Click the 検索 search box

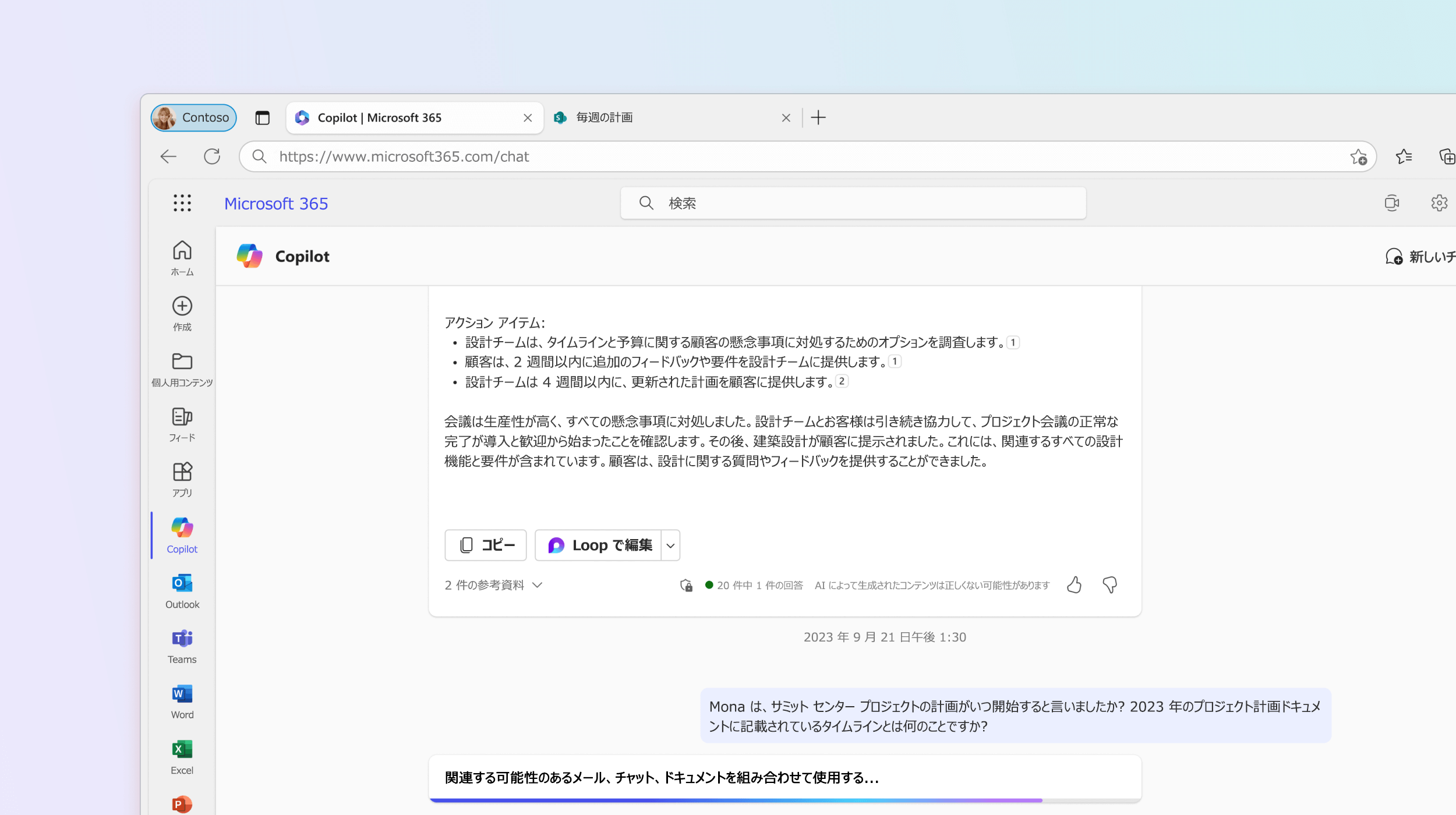(x=853, y=203)
